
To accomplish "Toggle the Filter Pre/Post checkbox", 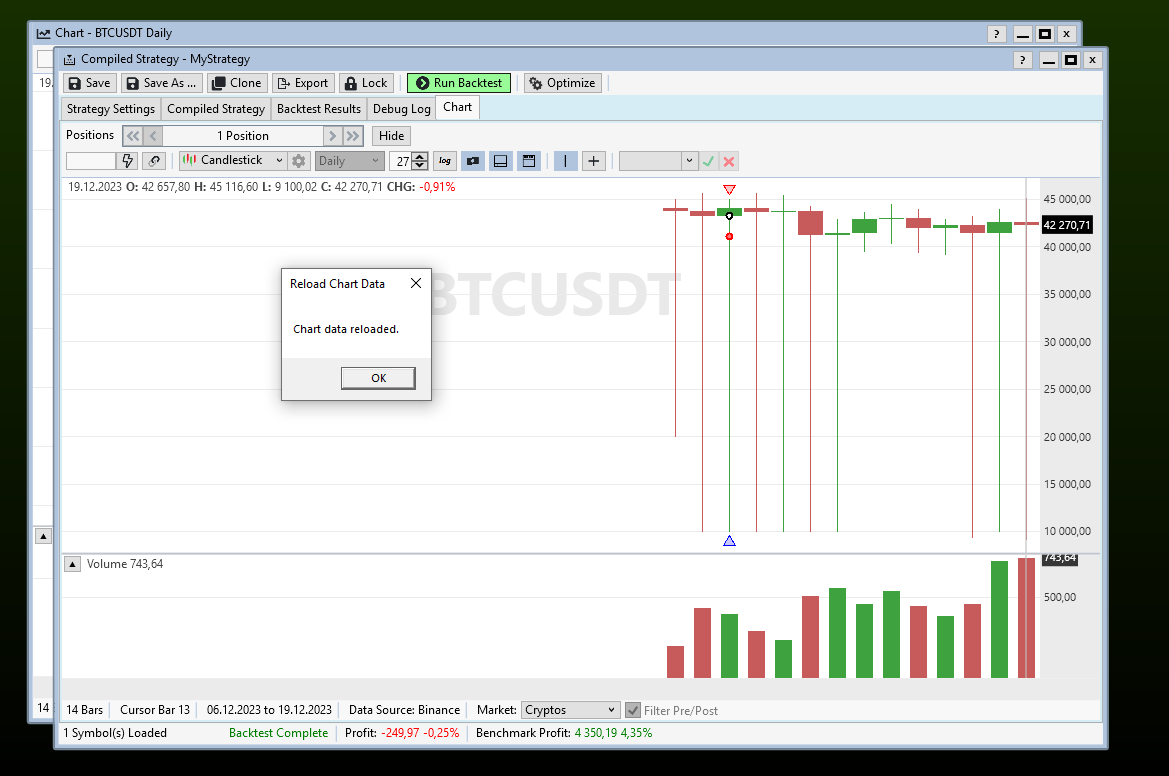I will tap(633, 710).
